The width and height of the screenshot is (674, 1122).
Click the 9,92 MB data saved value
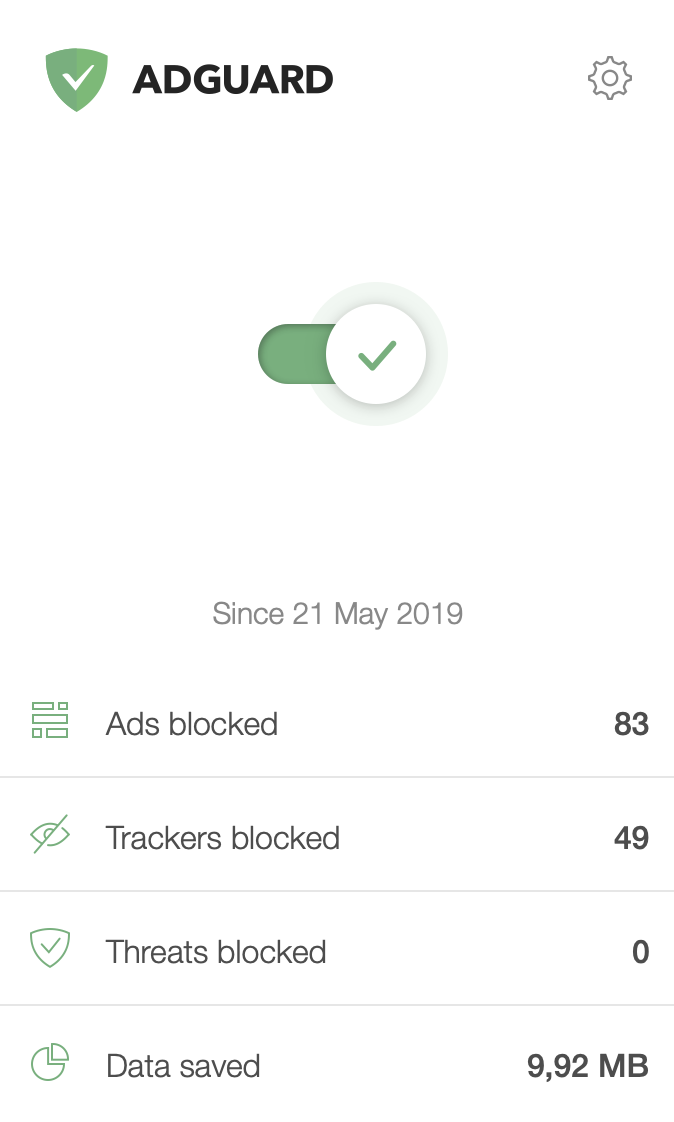(x=587, y=1065)
